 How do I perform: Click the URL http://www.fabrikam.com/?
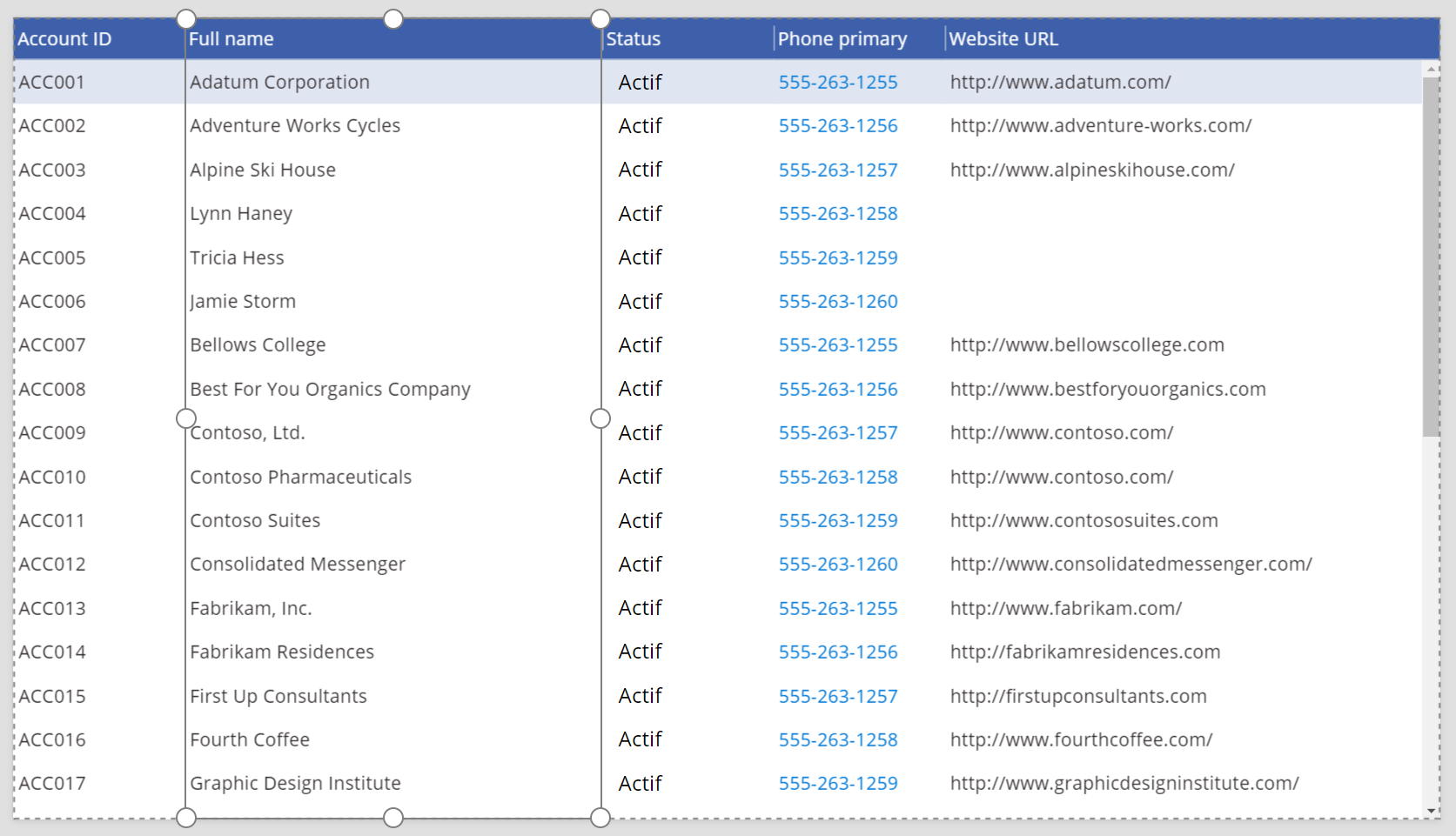(x=1066, y=609)
